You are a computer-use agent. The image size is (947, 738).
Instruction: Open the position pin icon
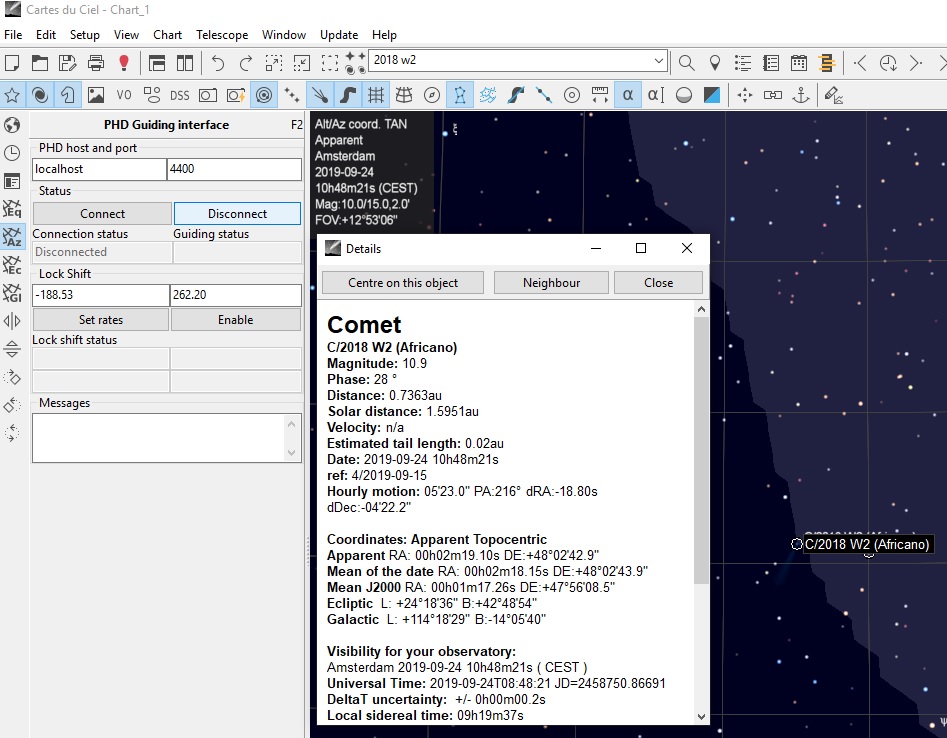714,63
